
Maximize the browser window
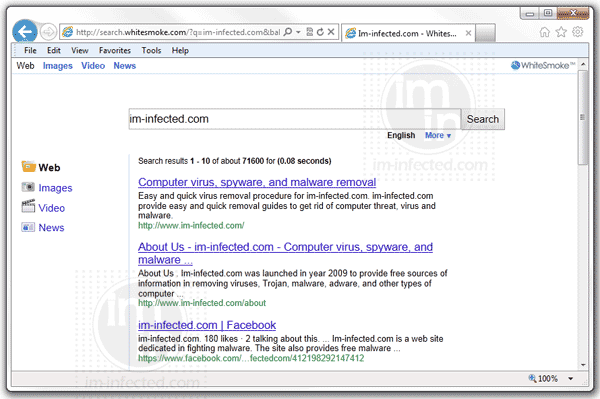point(548,13)
